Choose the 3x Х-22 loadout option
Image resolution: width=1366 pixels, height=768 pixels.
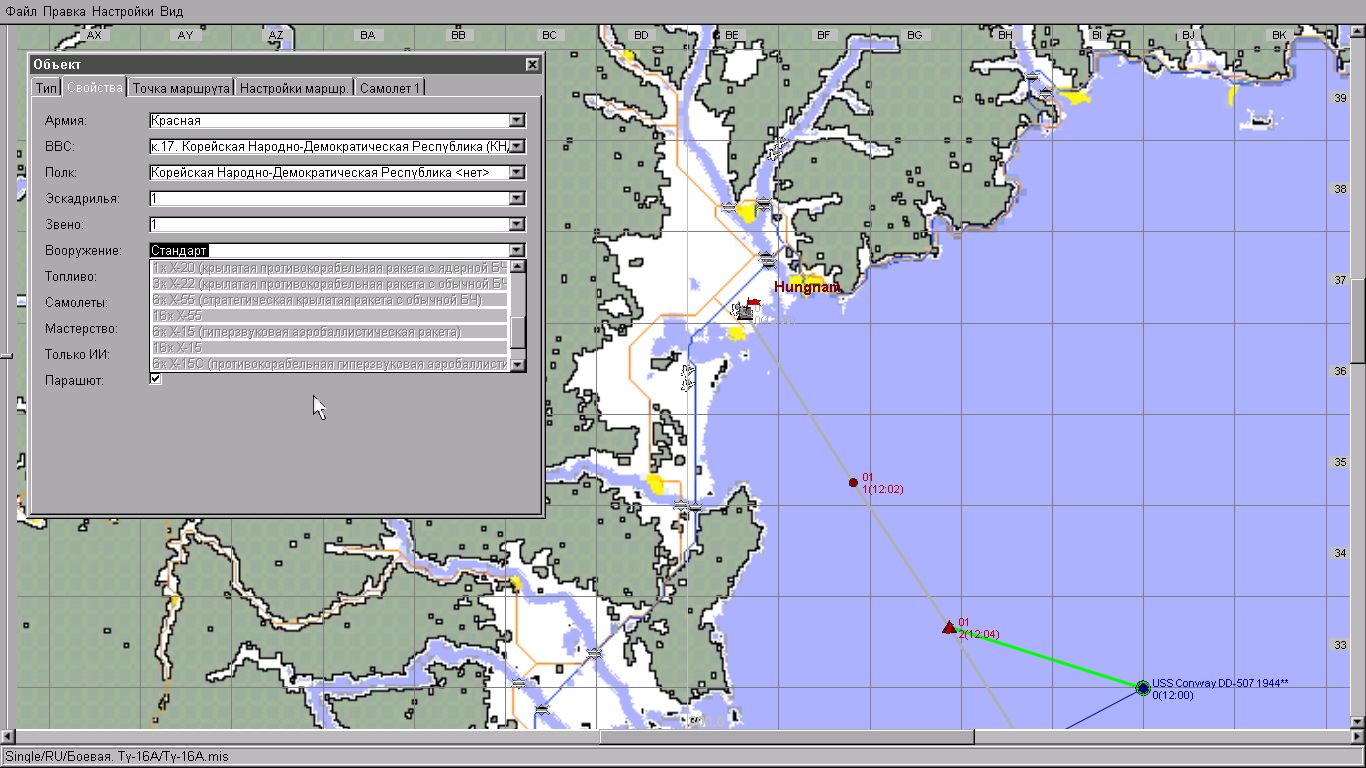point(330,284)
